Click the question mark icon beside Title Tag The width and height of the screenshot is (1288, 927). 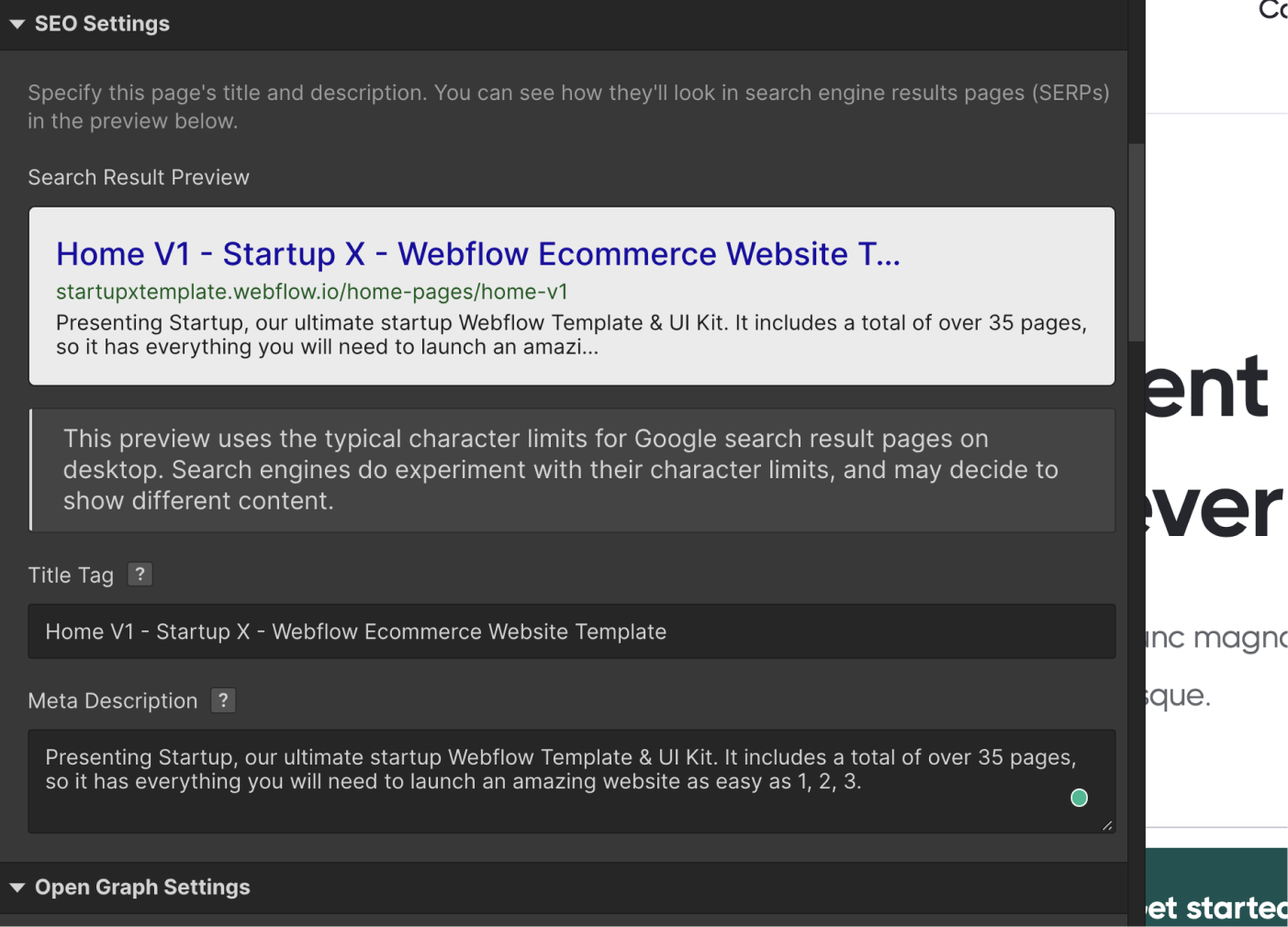tap(140, 574)
